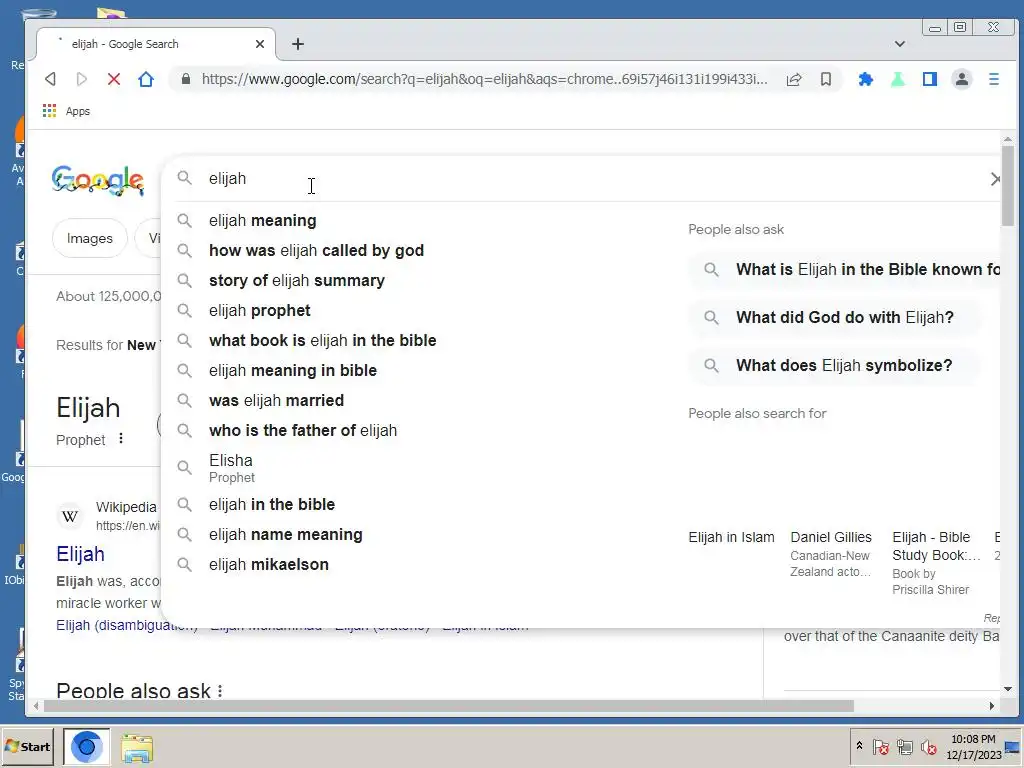Viewport: 1024px width, 768px height.
Task: Choose suggestion 'elijah meaning'
Action: click(x=262, y=221)
